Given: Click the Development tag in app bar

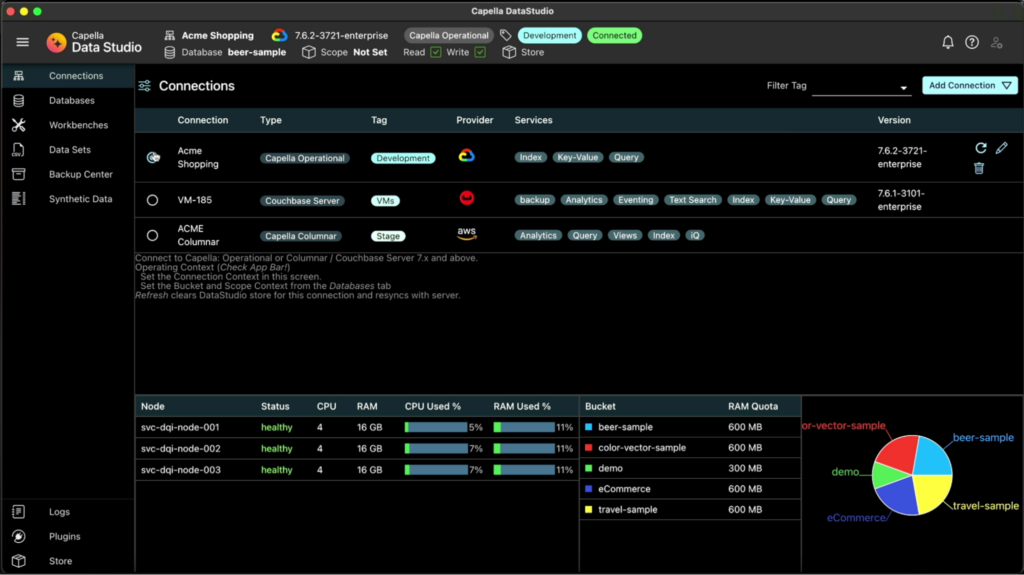Looking at the screenshot, I should pos(549,35).
